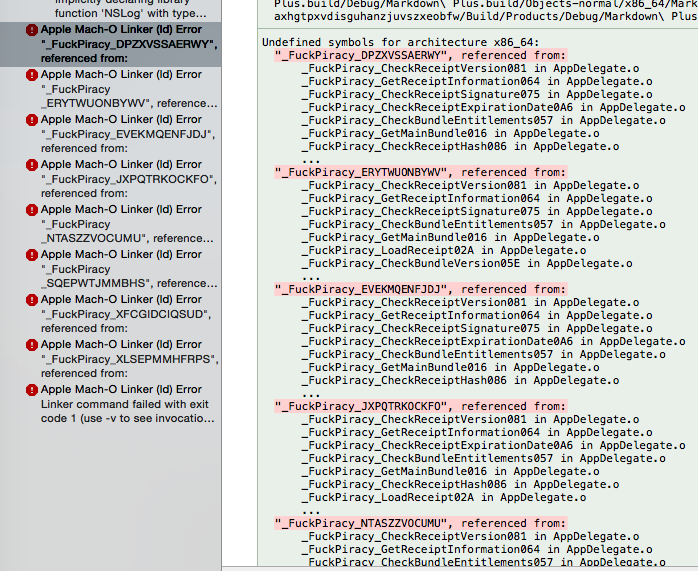Click the error icon beside the _NTASZZVOCUMU issue
The image size is (698, 571).
coord(32,210)
